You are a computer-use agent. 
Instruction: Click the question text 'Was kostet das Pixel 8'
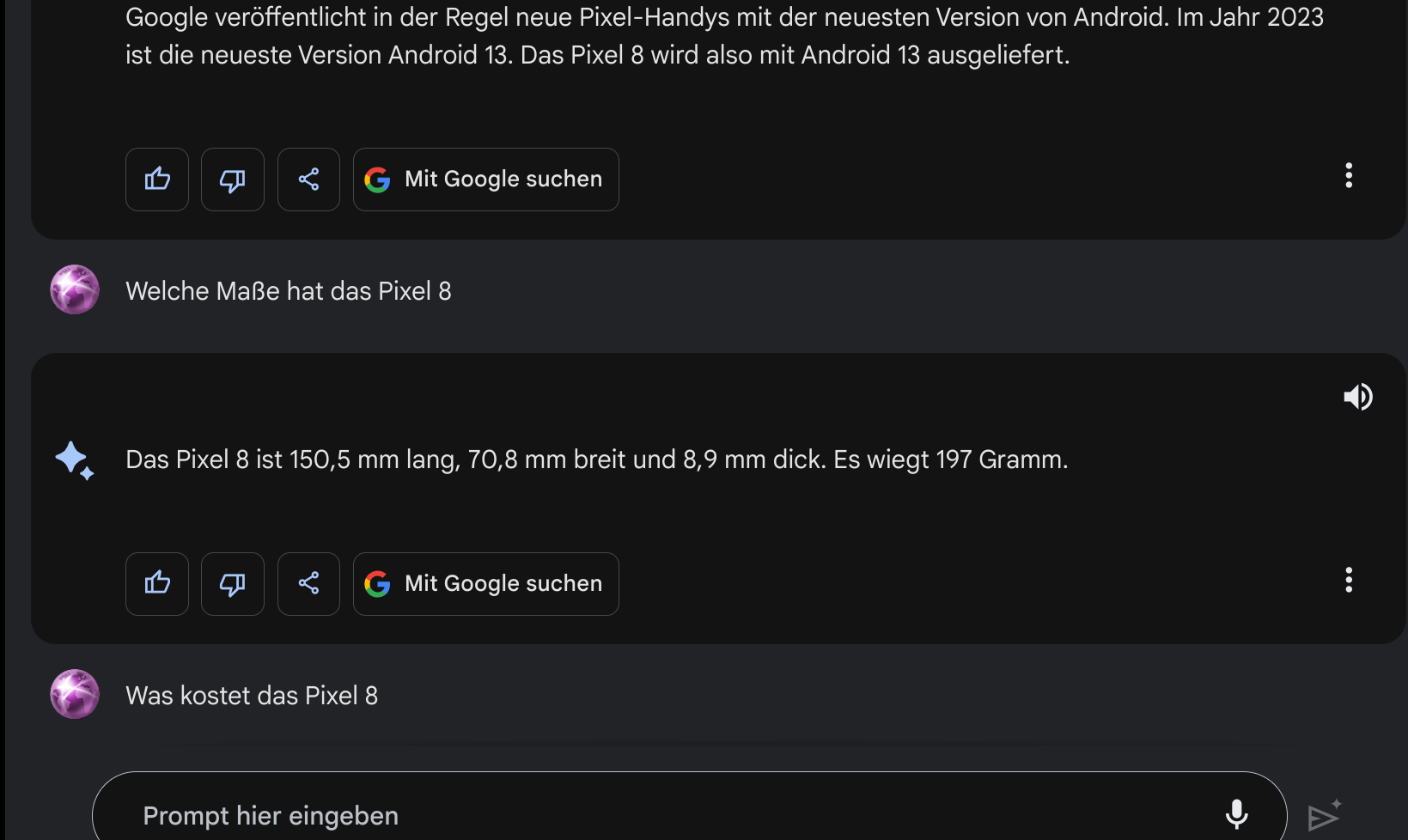click(252, 696)
